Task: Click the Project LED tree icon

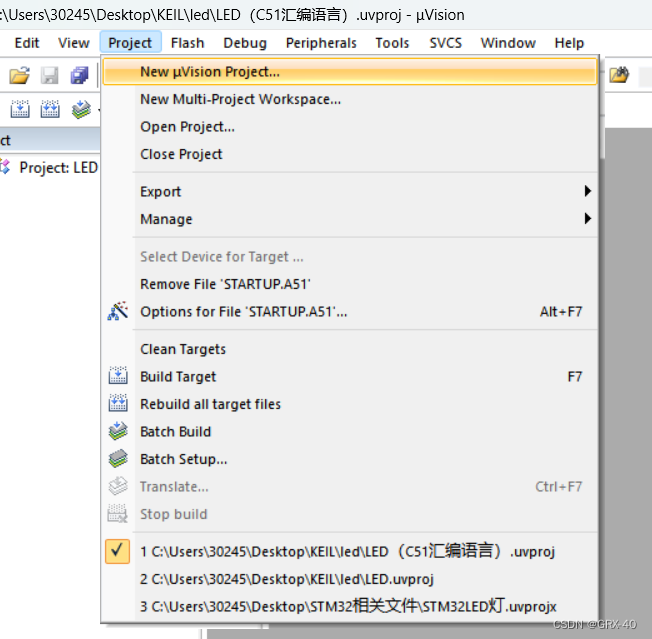Action: [x=5, y=167]
